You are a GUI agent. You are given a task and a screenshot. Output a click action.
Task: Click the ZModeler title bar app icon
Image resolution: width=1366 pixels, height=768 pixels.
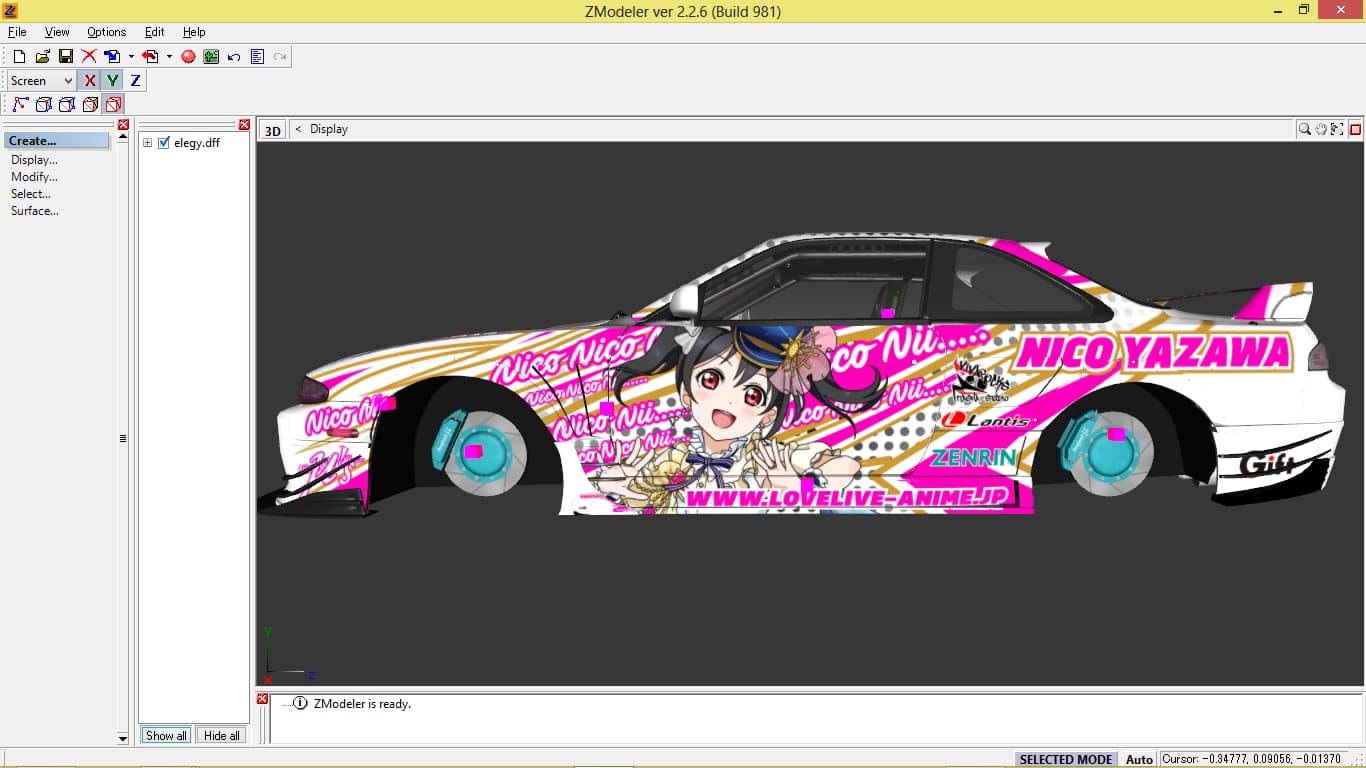11,11
